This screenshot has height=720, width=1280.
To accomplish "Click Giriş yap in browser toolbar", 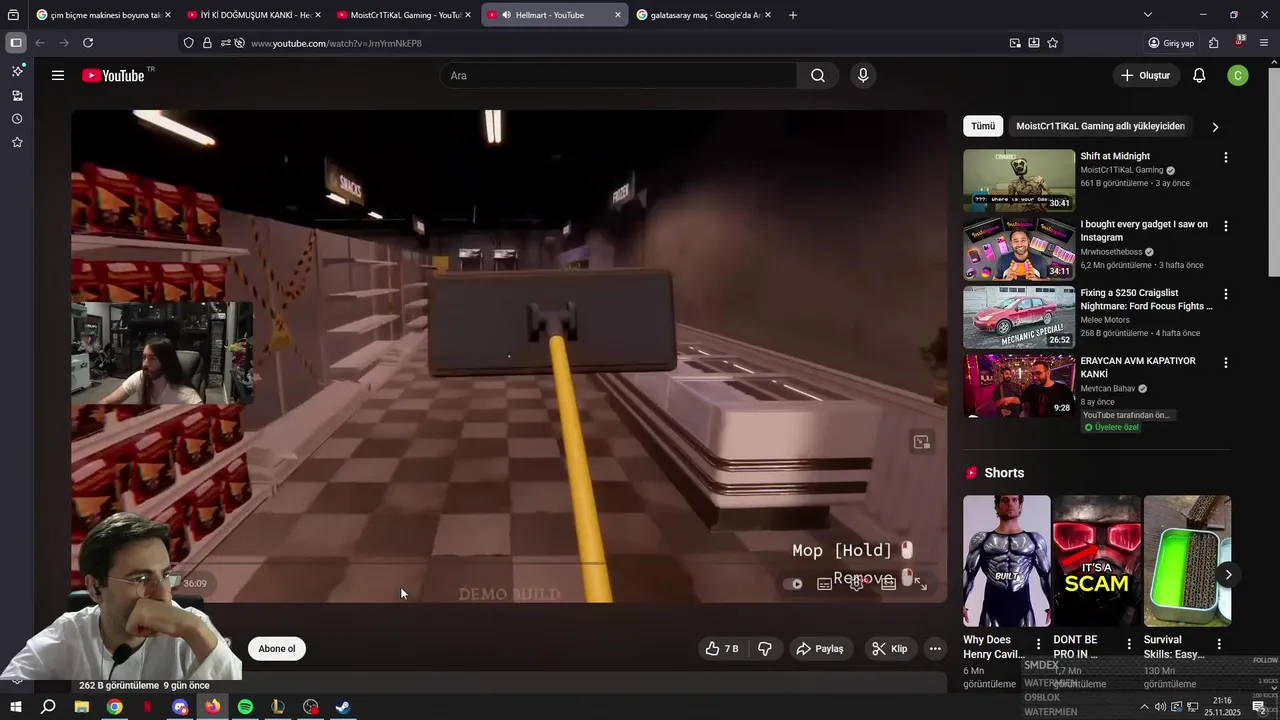I will point(1171,43).
